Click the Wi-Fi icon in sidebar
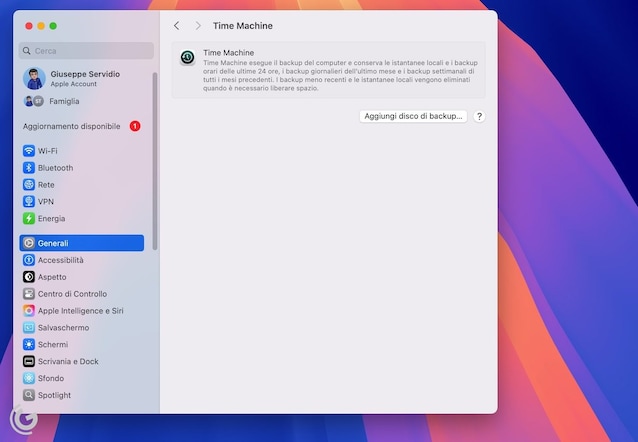The width and height of the screenshot is (638, 442). (x=29, y=151)
